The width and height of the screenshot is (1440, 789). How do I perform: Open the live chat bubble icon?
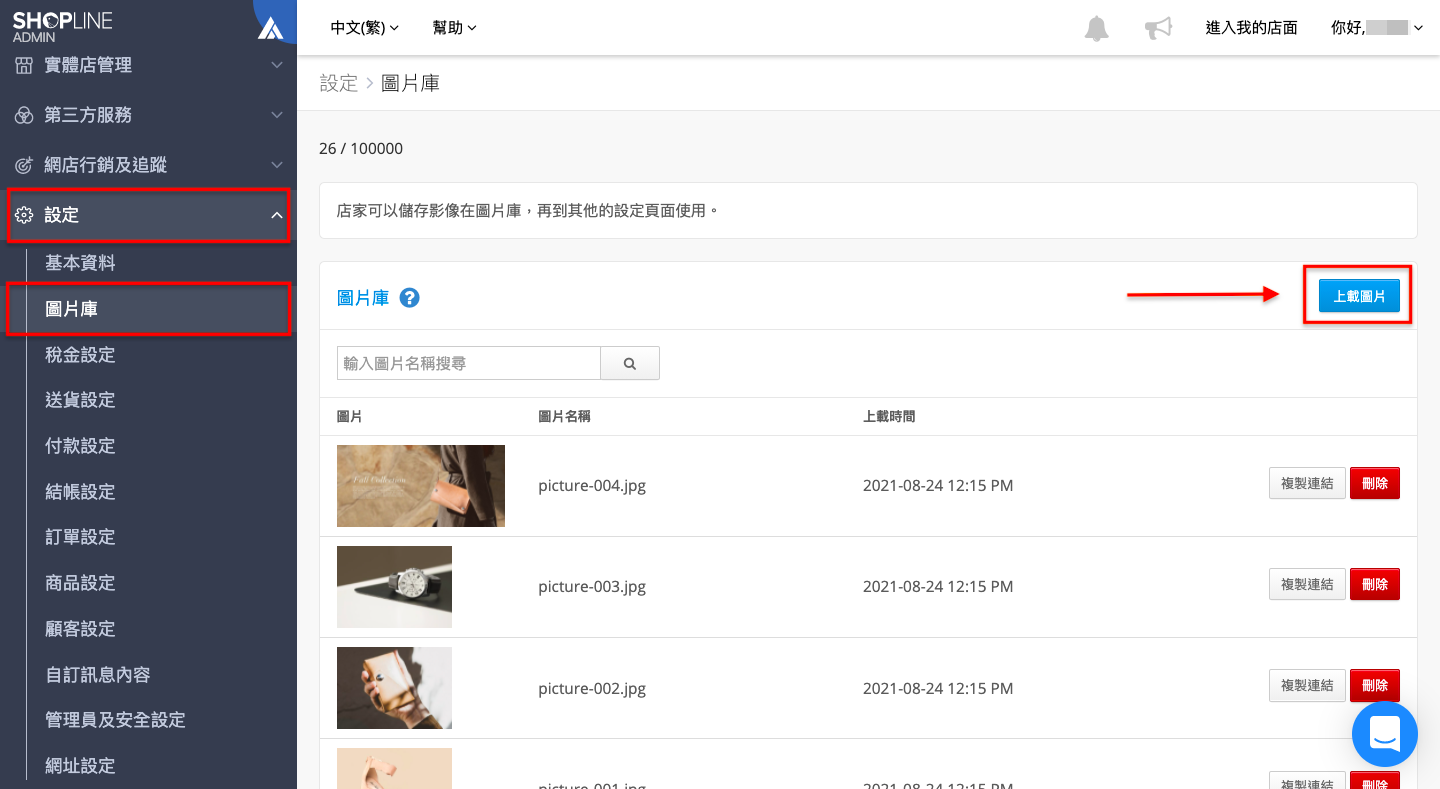[x=1385, y=735]
